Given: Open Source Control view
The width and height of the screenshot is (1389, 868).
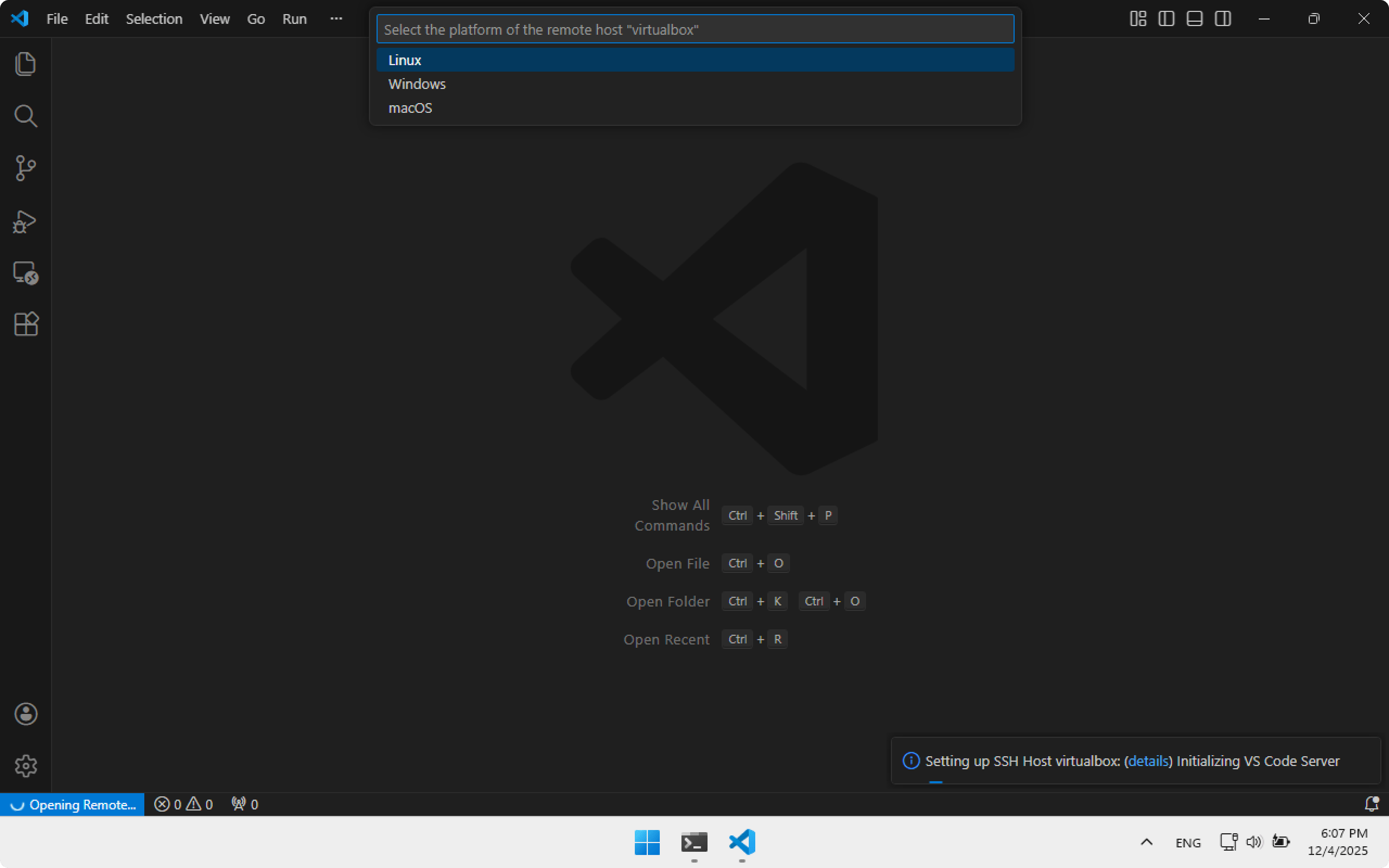Looking at the screenshot, I should coord(26,168).
